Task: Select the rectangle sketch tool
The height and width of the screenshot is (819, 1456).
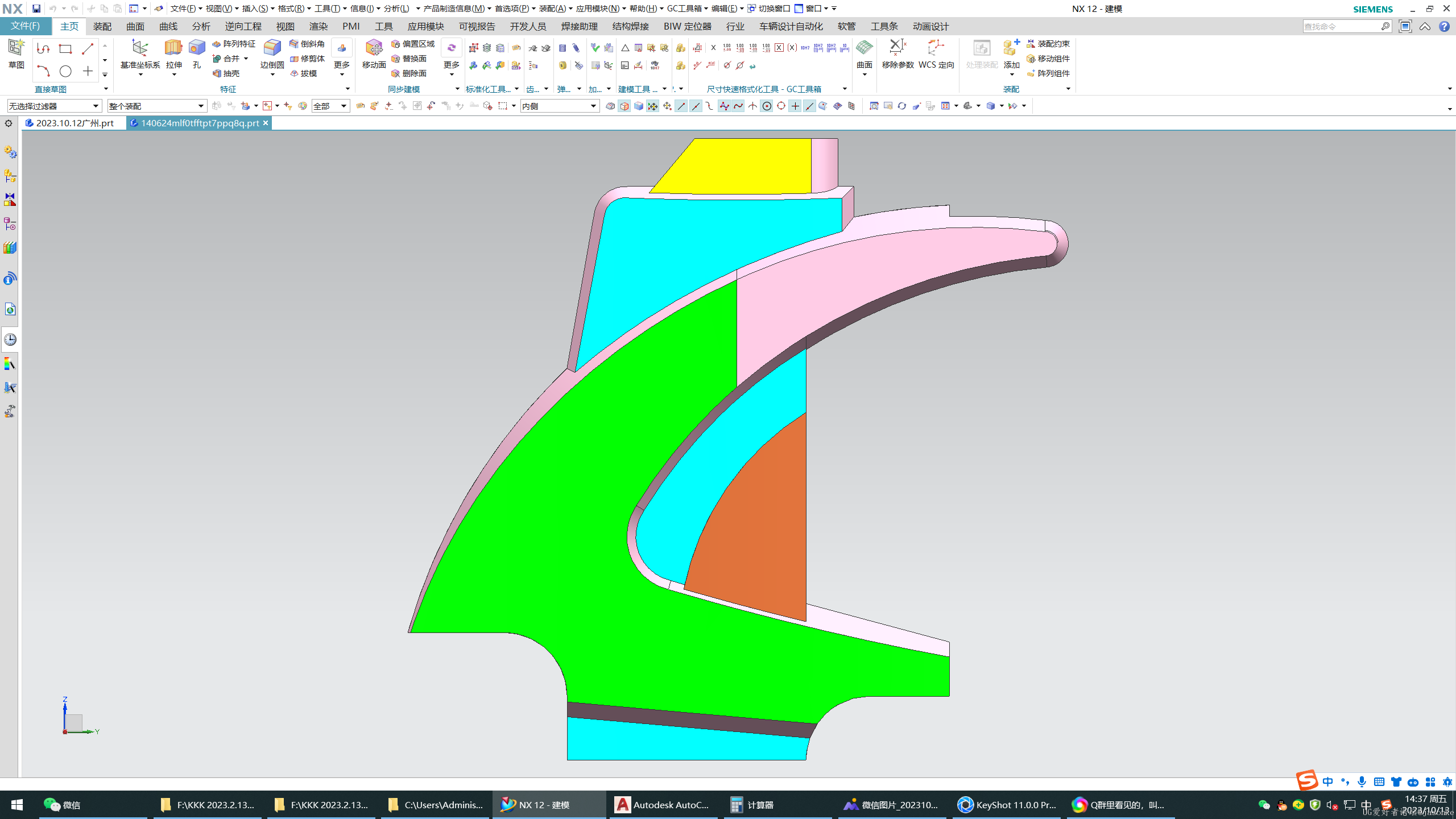Action: pyautogui.click(x=65, y=49)
